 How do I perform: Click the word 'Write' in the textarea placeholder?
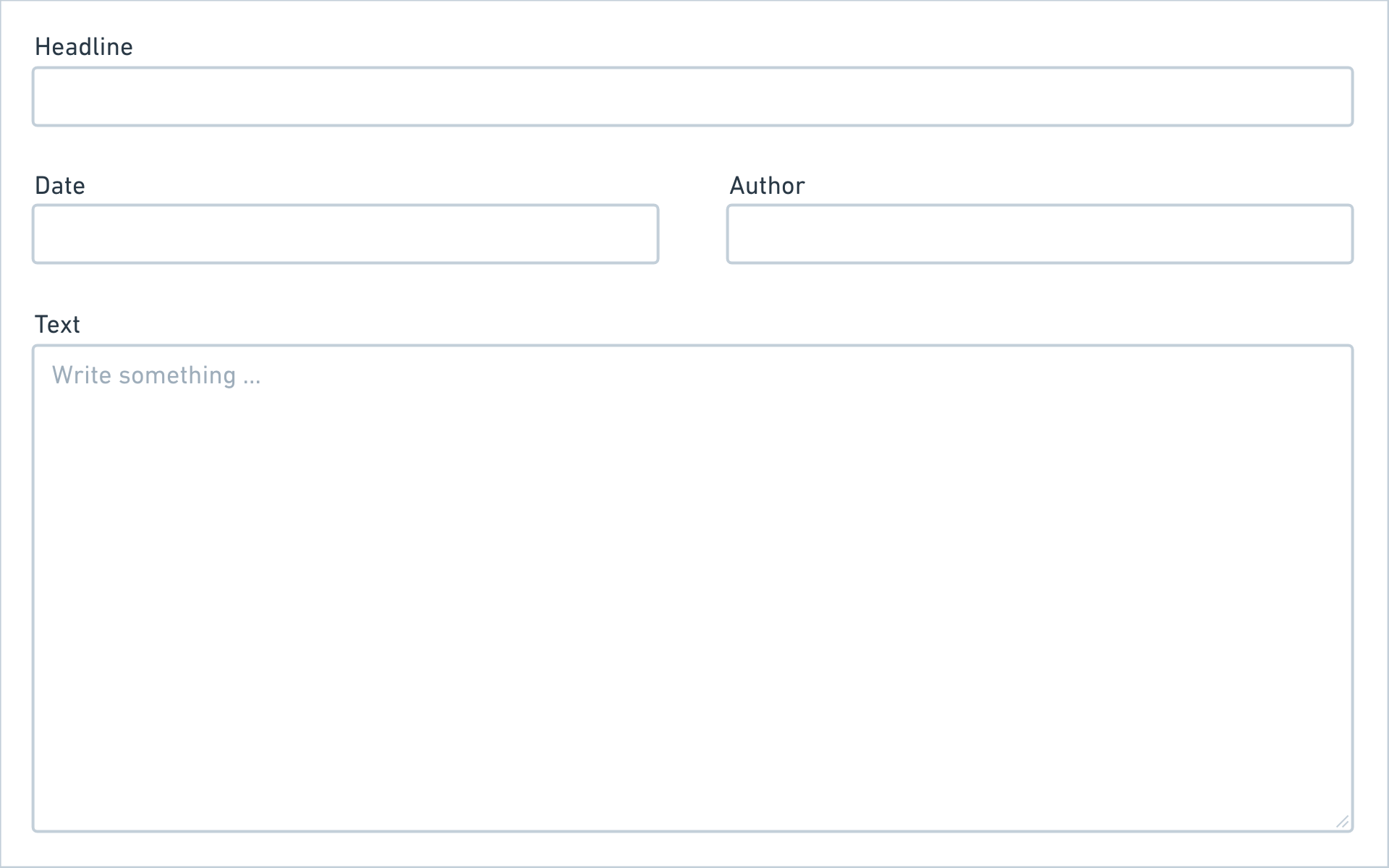81,375
